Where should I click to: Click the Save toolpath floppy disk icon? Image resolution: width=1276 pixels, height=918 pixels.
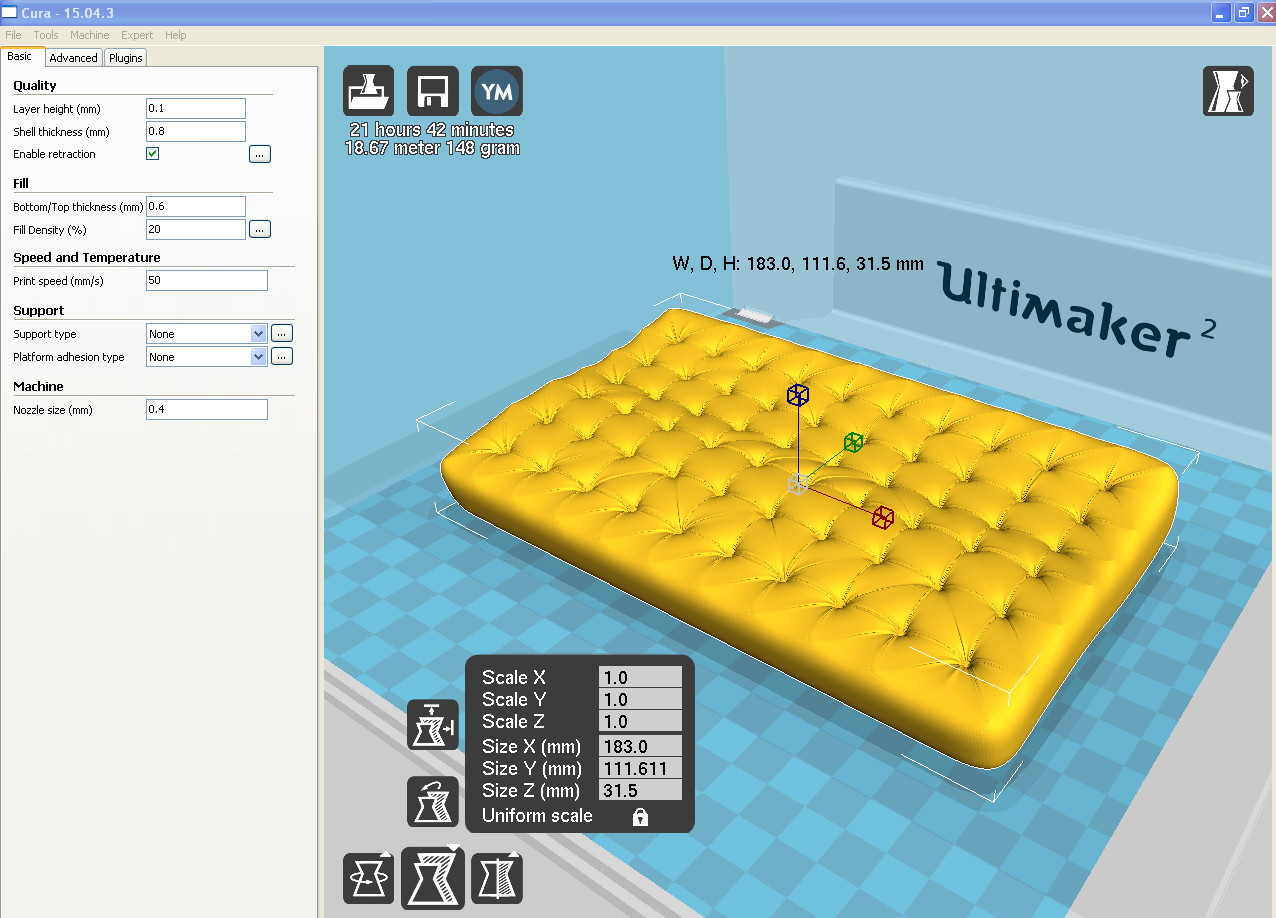(x=433, y=92)
